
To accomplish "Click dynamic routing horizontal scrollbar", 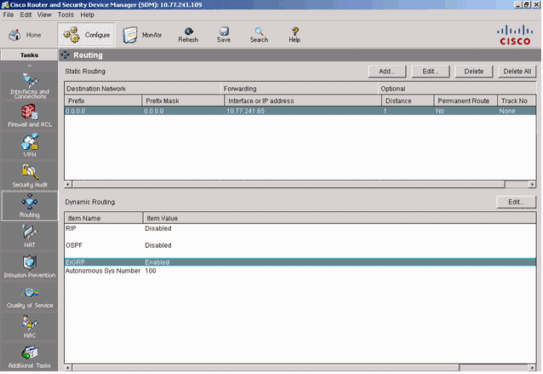I will [266, 367].
